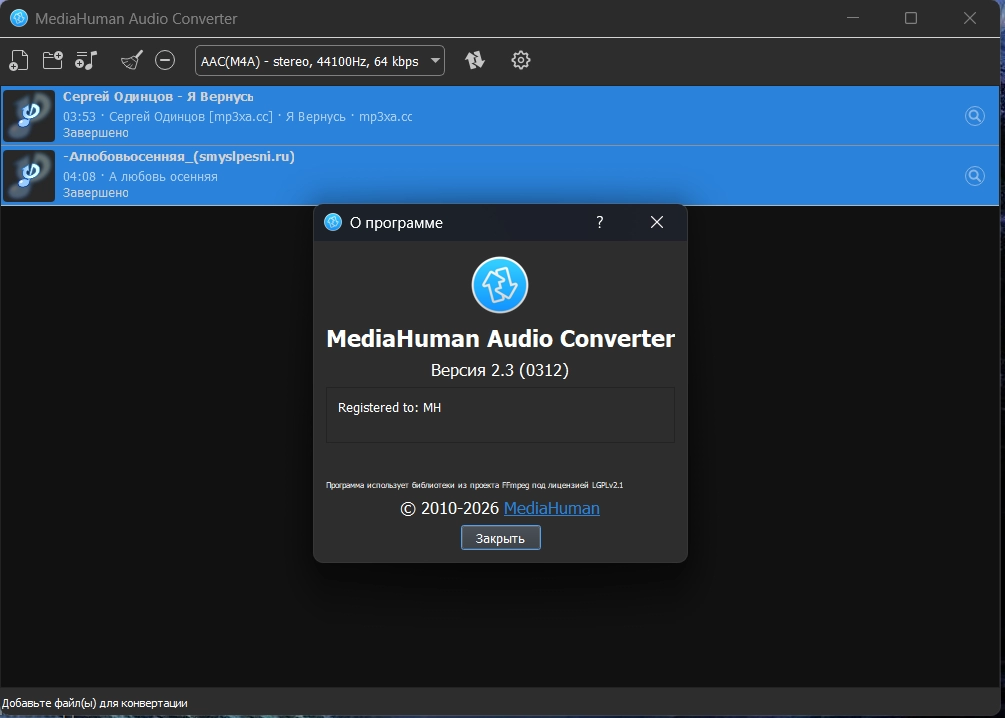Click the Add file icon in toolbar

click(x=18, y=60)
